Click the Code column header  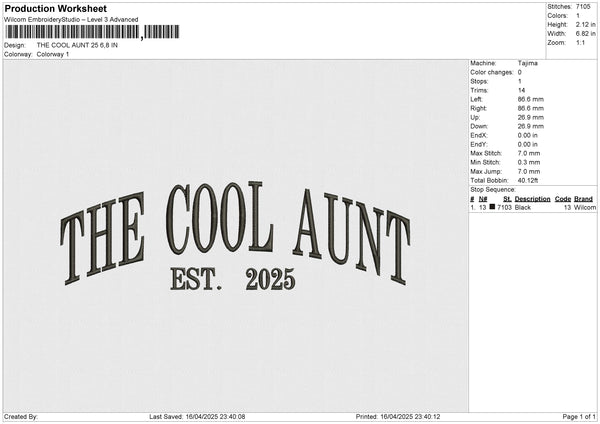point(562,199)
